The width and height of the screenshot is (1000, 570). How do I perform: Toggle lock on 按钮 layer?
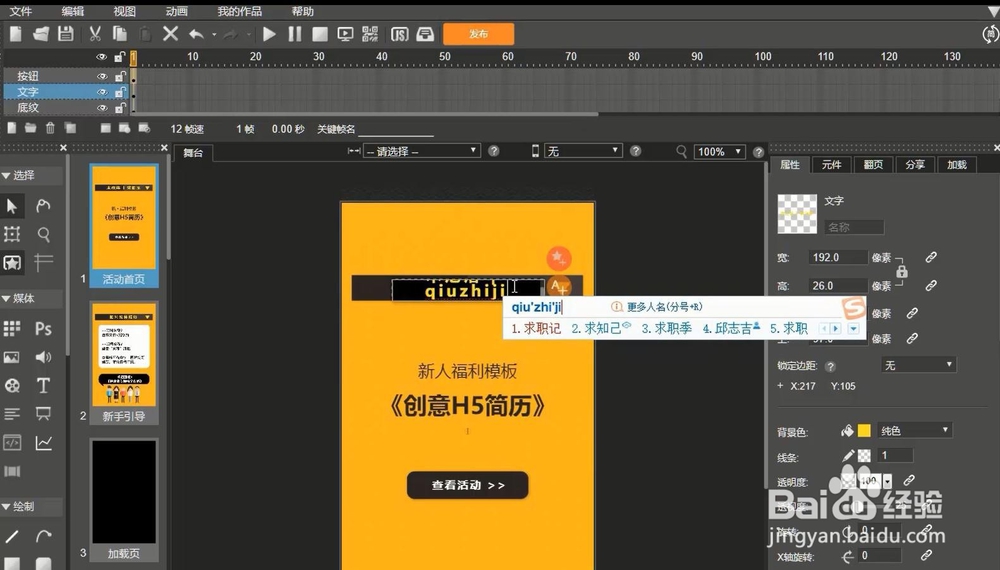point(120,76)
